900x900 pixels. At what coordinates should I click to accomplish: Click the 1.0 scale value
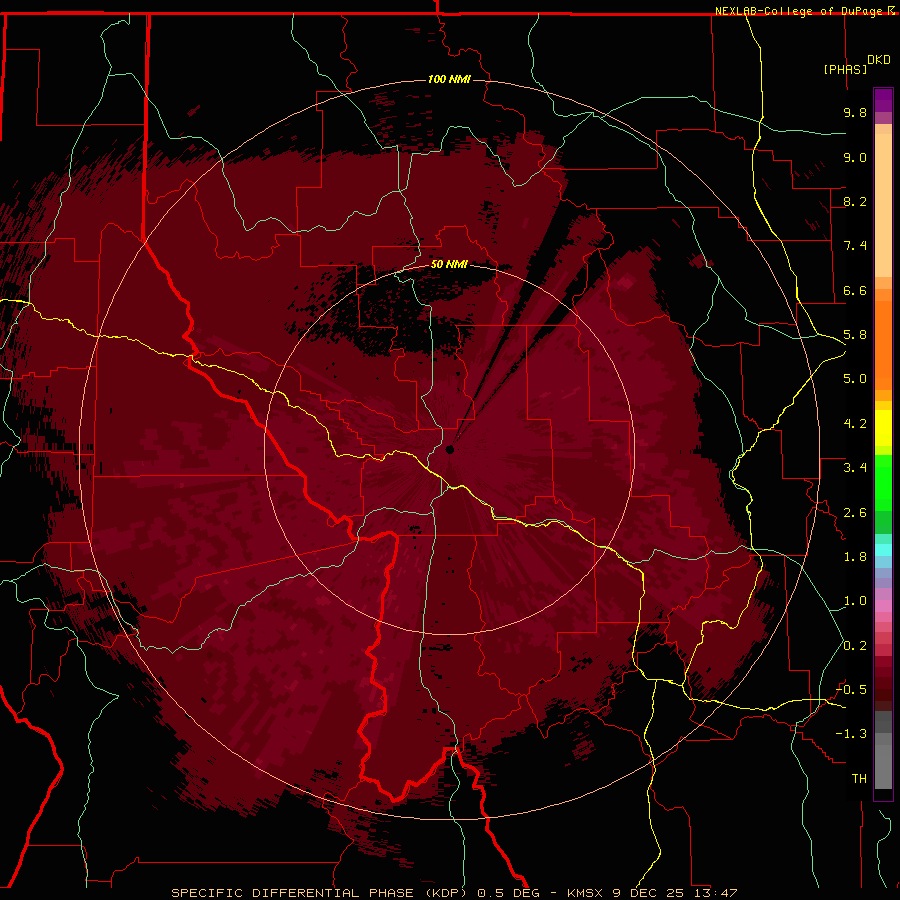[855, 601]
